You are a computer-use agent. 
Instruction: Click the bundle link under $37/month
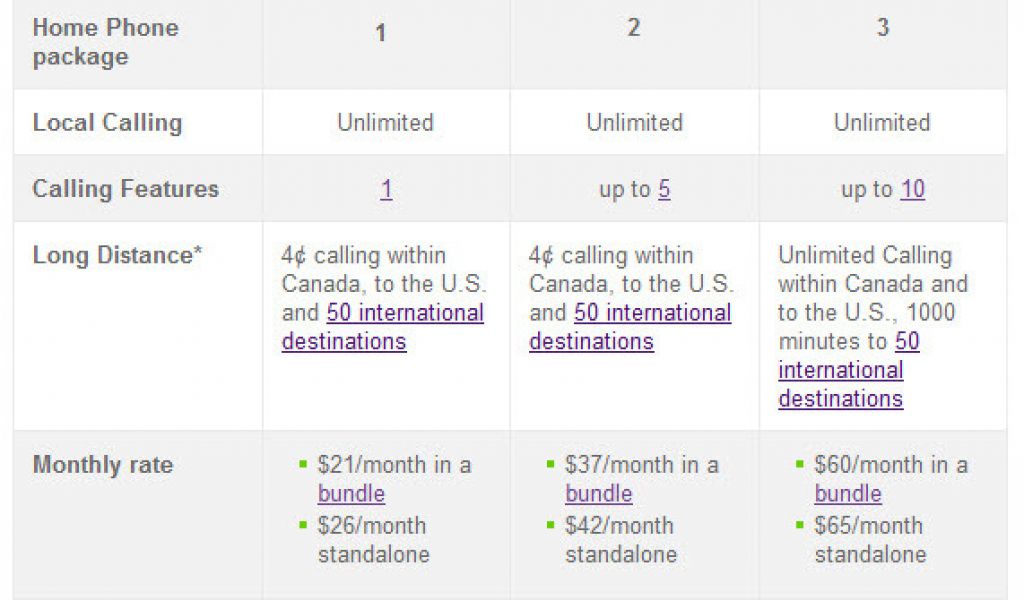pos(599,494)
